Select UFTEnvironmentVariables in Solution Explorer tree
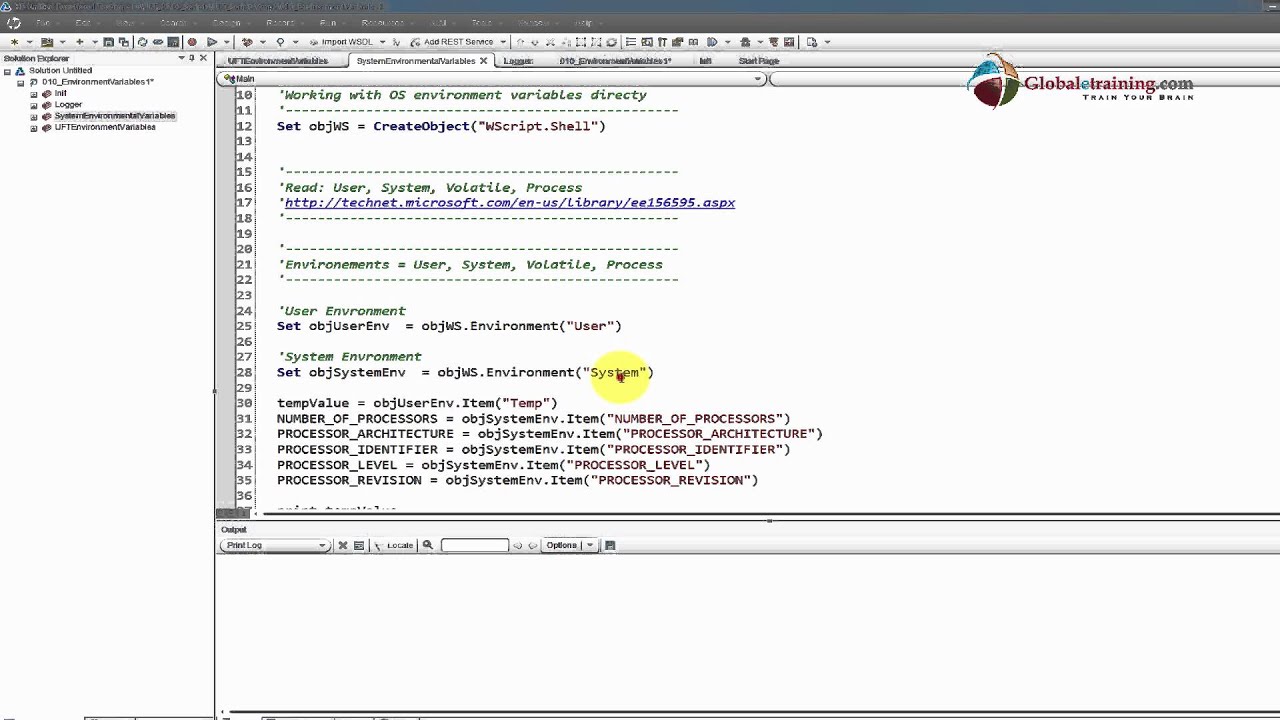 tap(105, 128)
